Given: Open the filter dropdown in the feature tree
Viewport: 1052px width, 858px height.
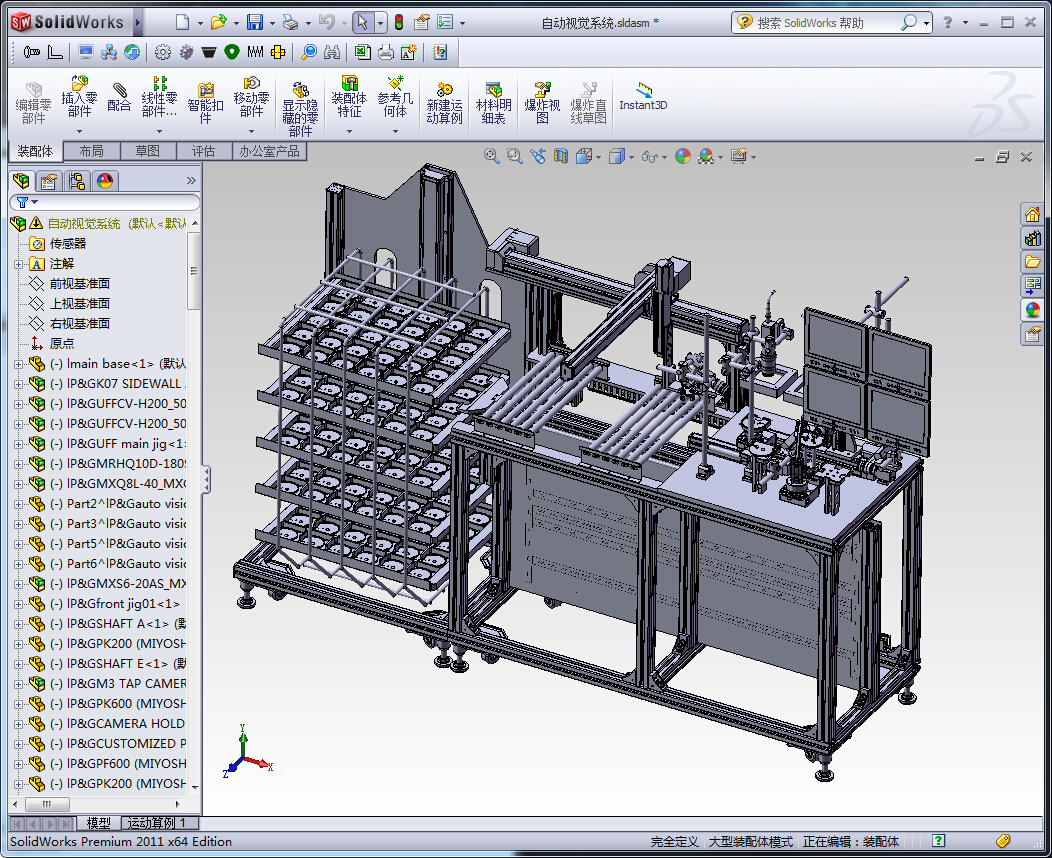Looking at the screenshot, I should point(35,202).
